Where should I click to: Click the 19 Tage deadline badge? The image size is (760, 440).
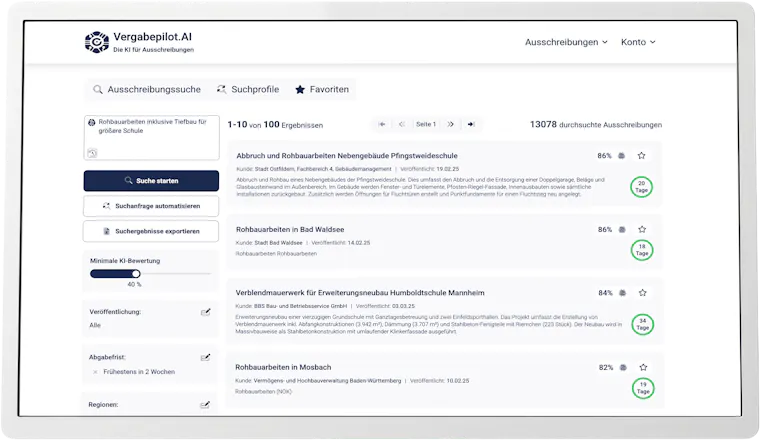[643, 388]
